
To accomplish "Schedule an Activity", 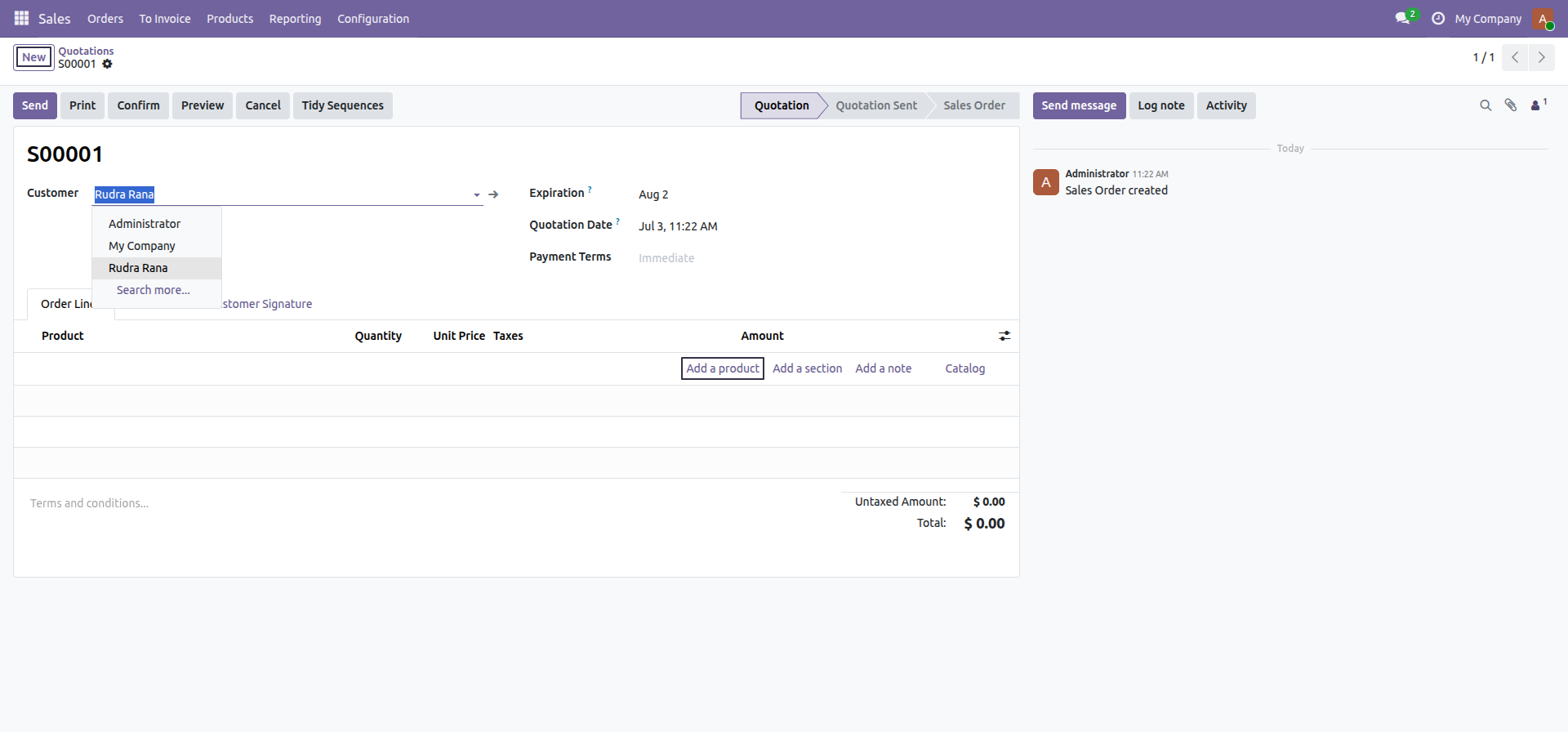I will pos(1227,105).
